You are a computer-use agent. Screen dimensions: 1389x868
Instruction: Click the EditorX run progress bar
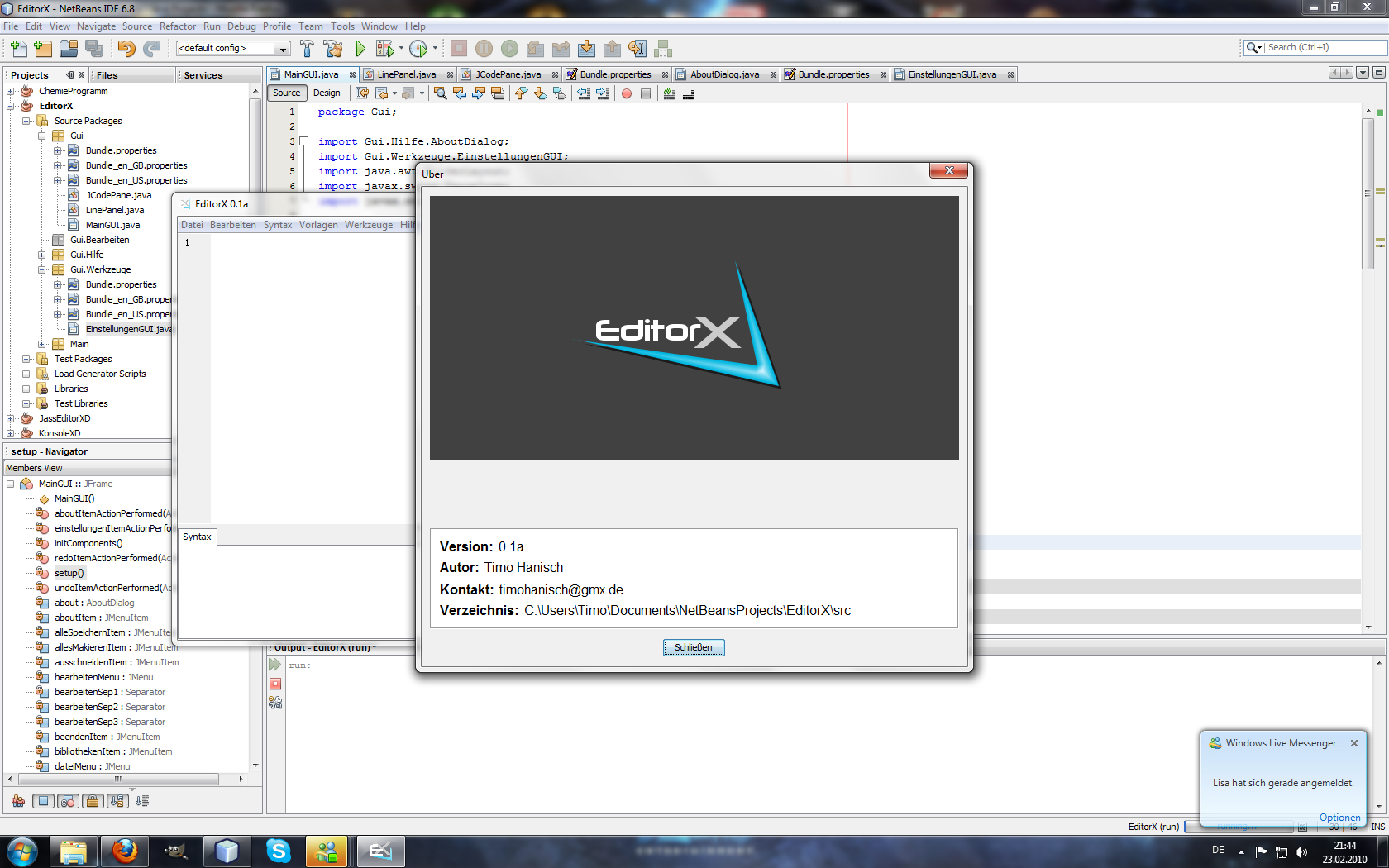[1239, 827]
